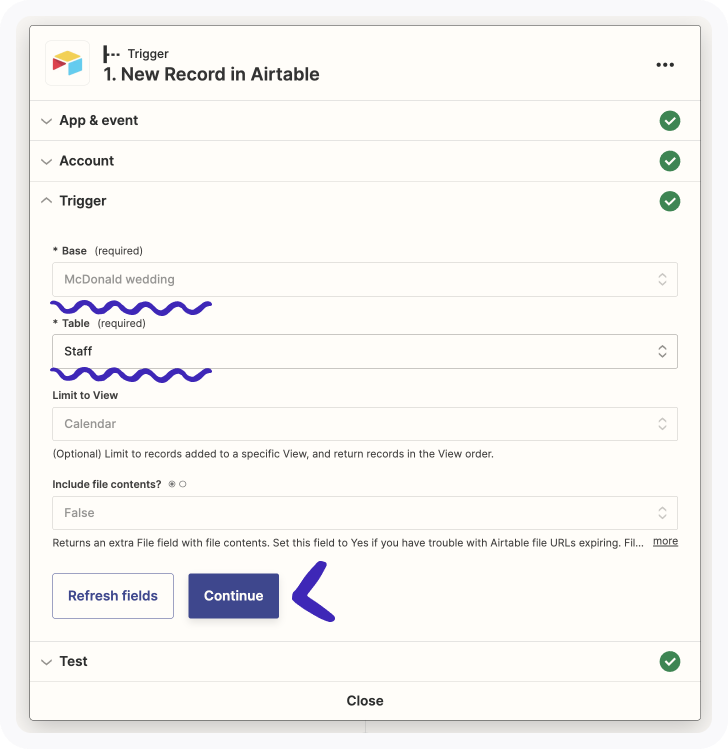
Task: Click the Account section green checkmark
Action: [x=669, y=161]
